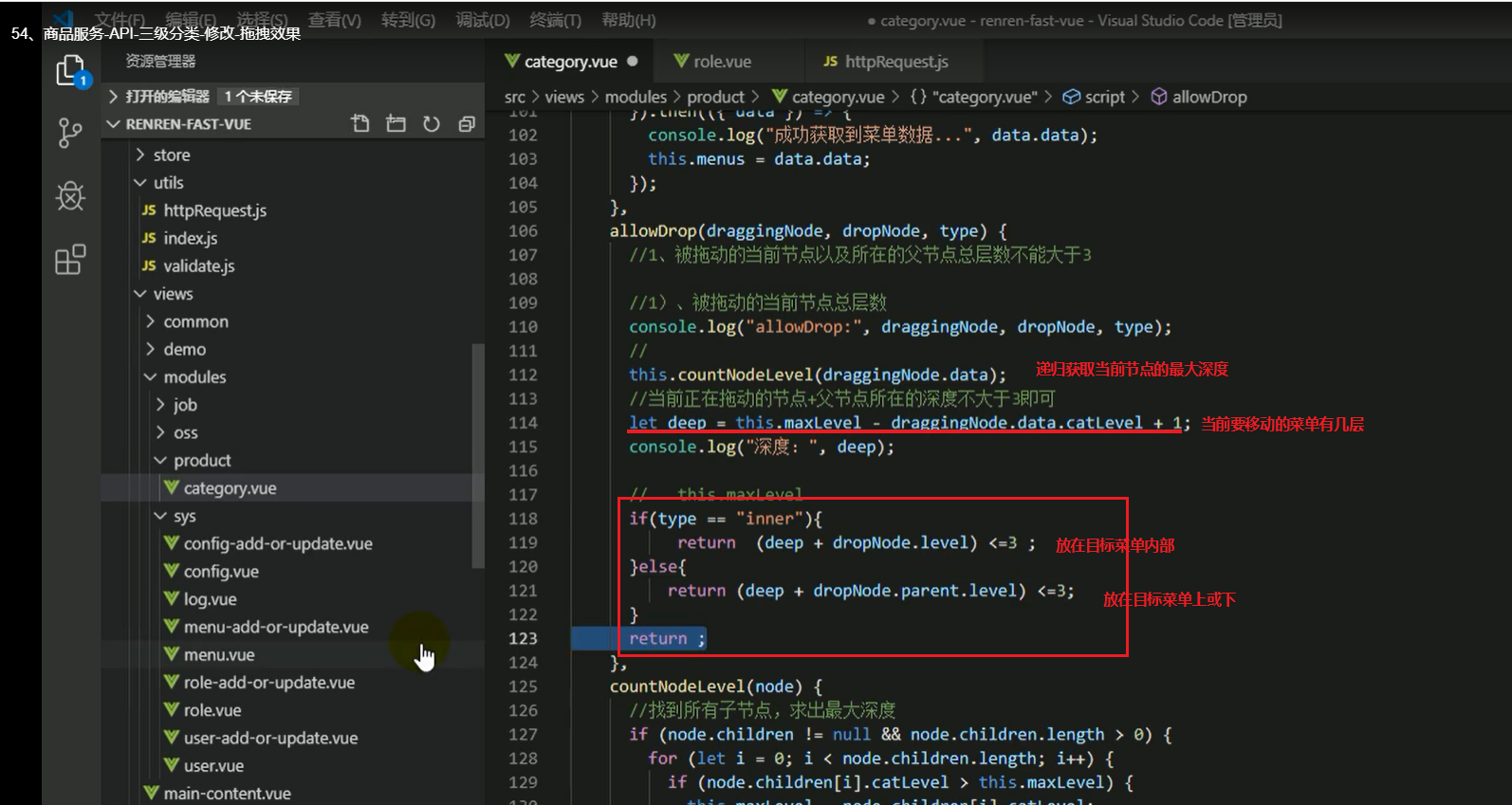Expand the common folder
Viewport: 1512px width, 805px height.
pyautogui.click(x=151, y=321)
